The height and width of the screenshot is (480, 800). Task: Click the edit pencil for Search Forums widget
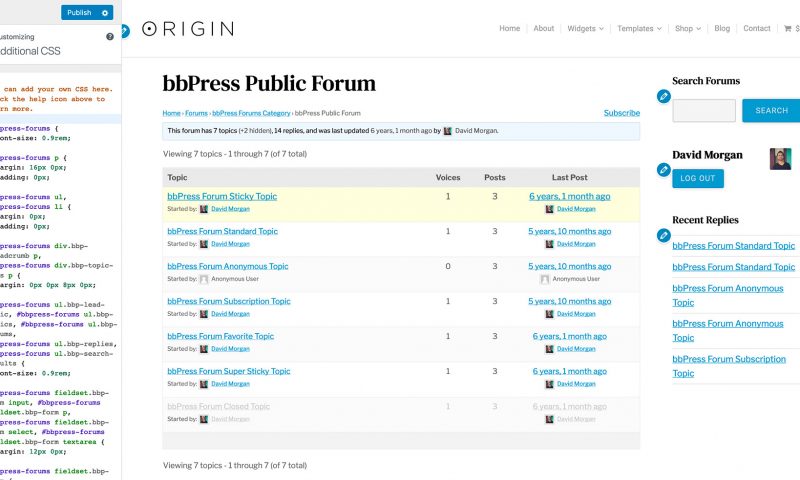[x=664, y=96]
